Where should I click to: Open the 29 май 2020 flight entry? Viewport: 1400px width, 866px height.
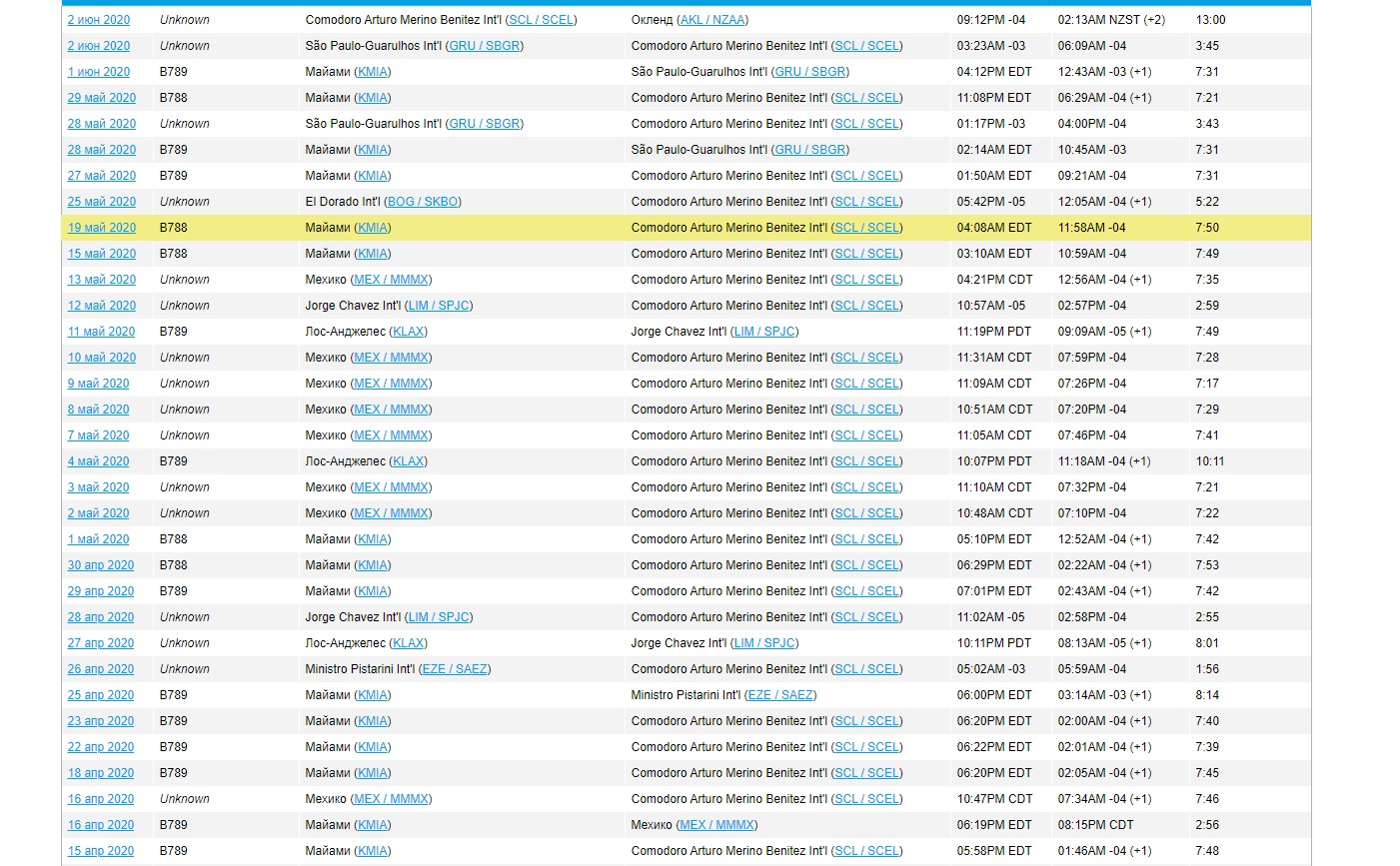[102, 98]
